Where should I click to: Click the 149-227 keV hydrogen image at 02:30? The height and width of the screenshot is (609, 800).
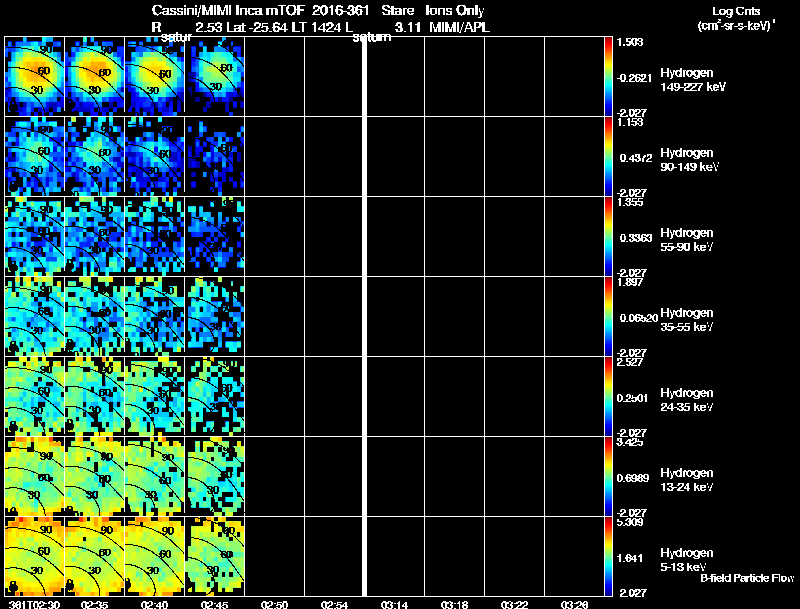pos(35,77)
